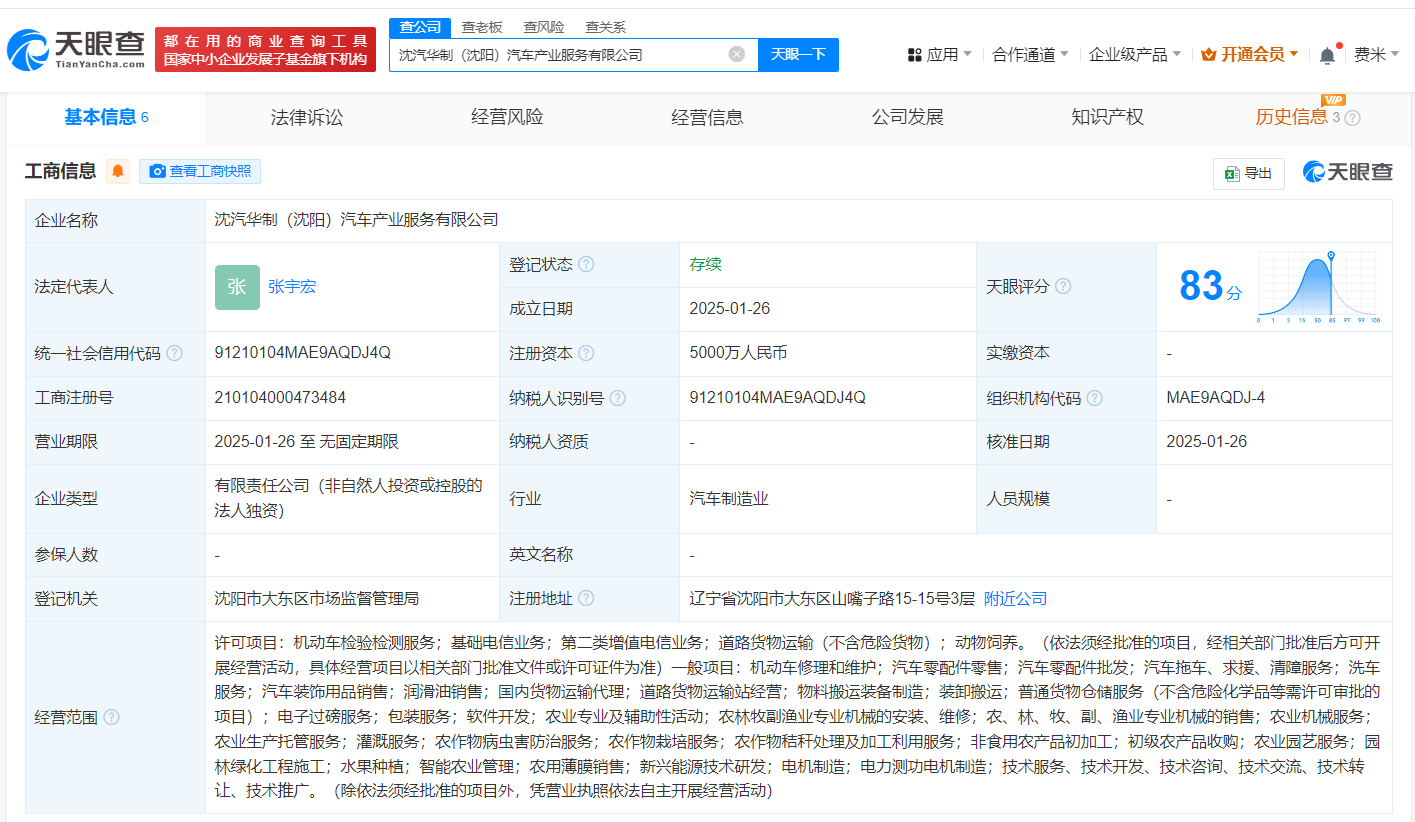1415x822 pixels.
Task: Open legal representative 张宇宏 link
Action: [292, 287]
